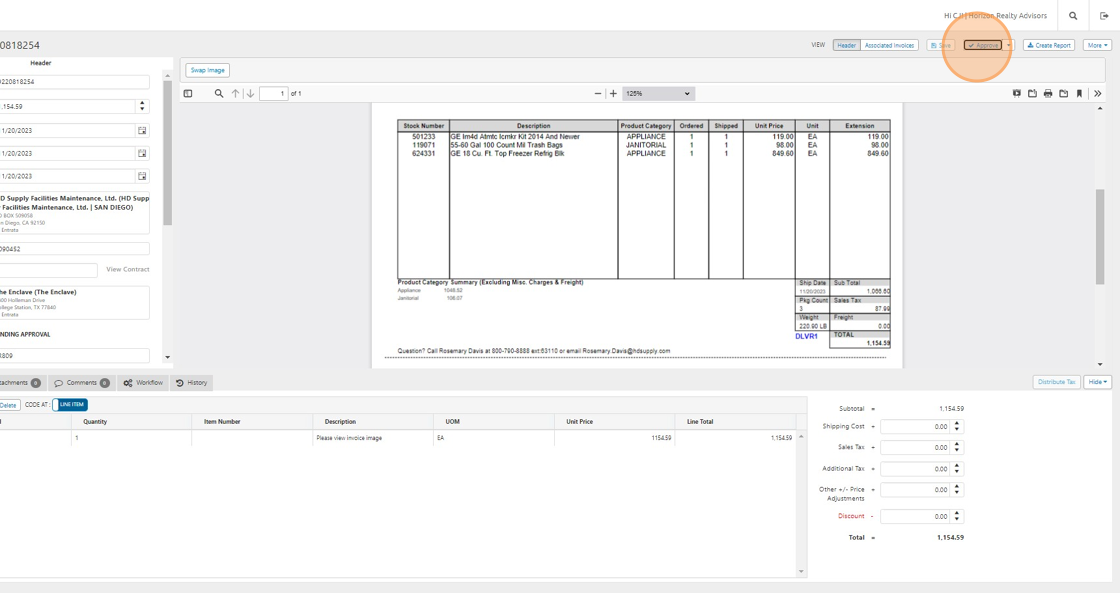1120x593 pixels.
Task: Print the invoice image
Action: (1048, 94)
